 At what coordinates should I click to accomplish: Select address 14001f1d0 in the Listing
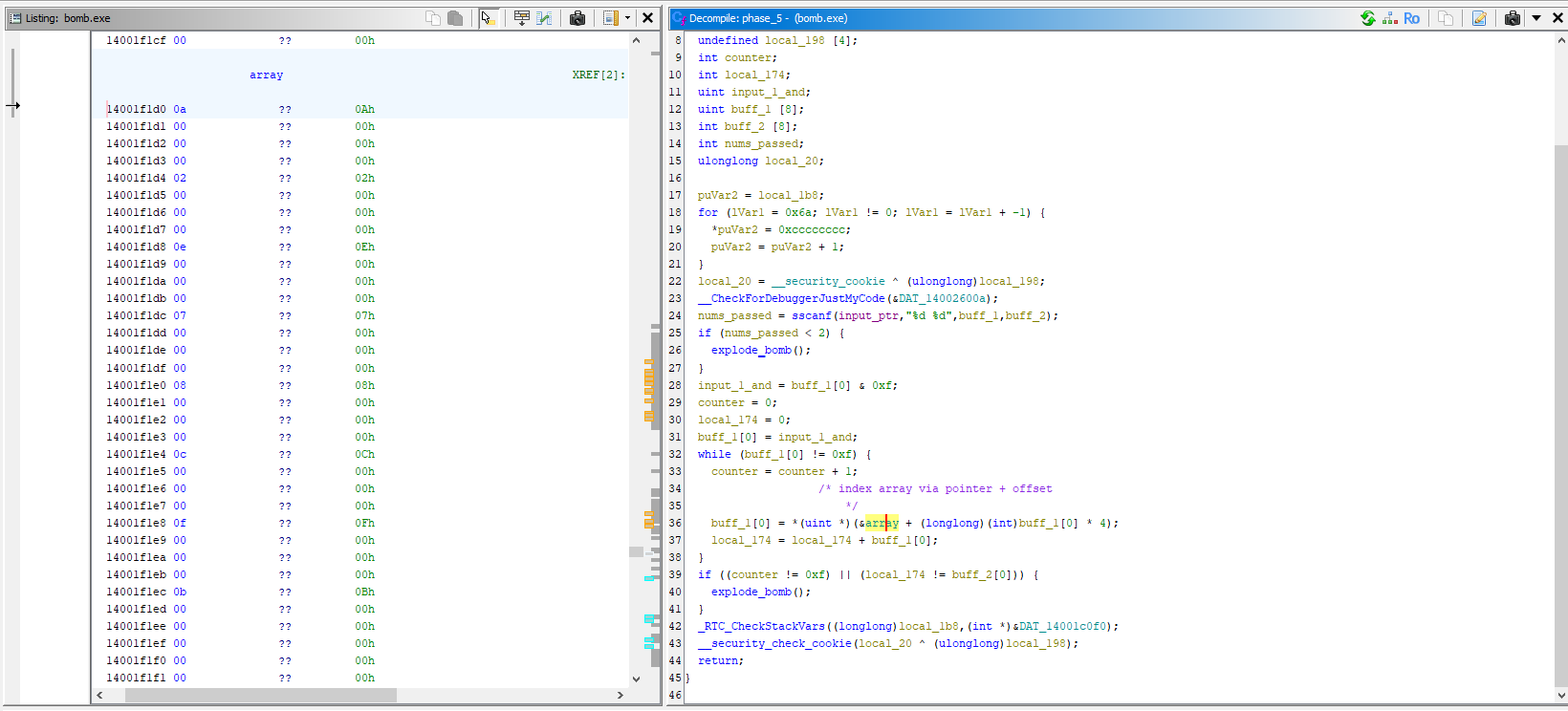[136, 109]
